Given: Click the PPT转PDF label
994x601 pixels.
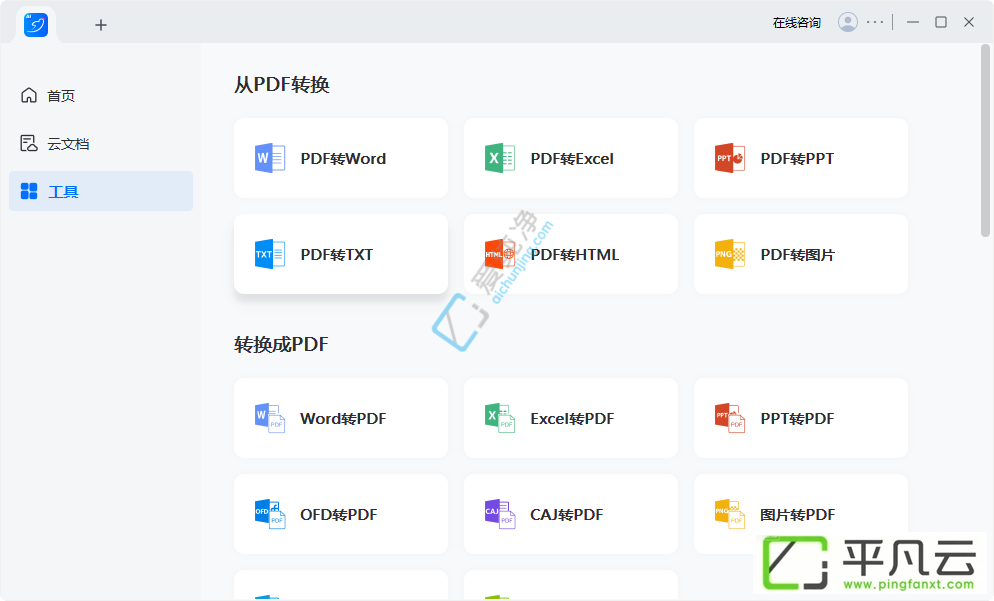Looking at the screenshot, I should click(x=797, y=418).
